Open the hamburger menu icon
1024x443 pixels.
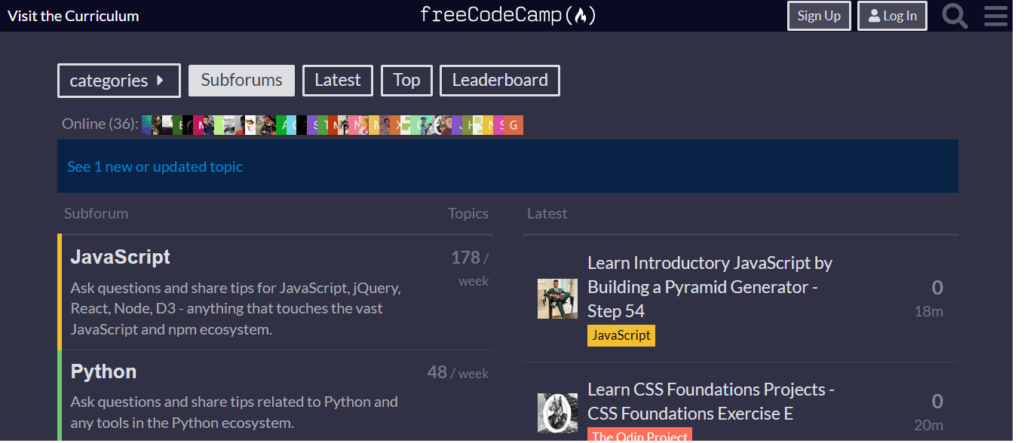click(x=995, y=16)
